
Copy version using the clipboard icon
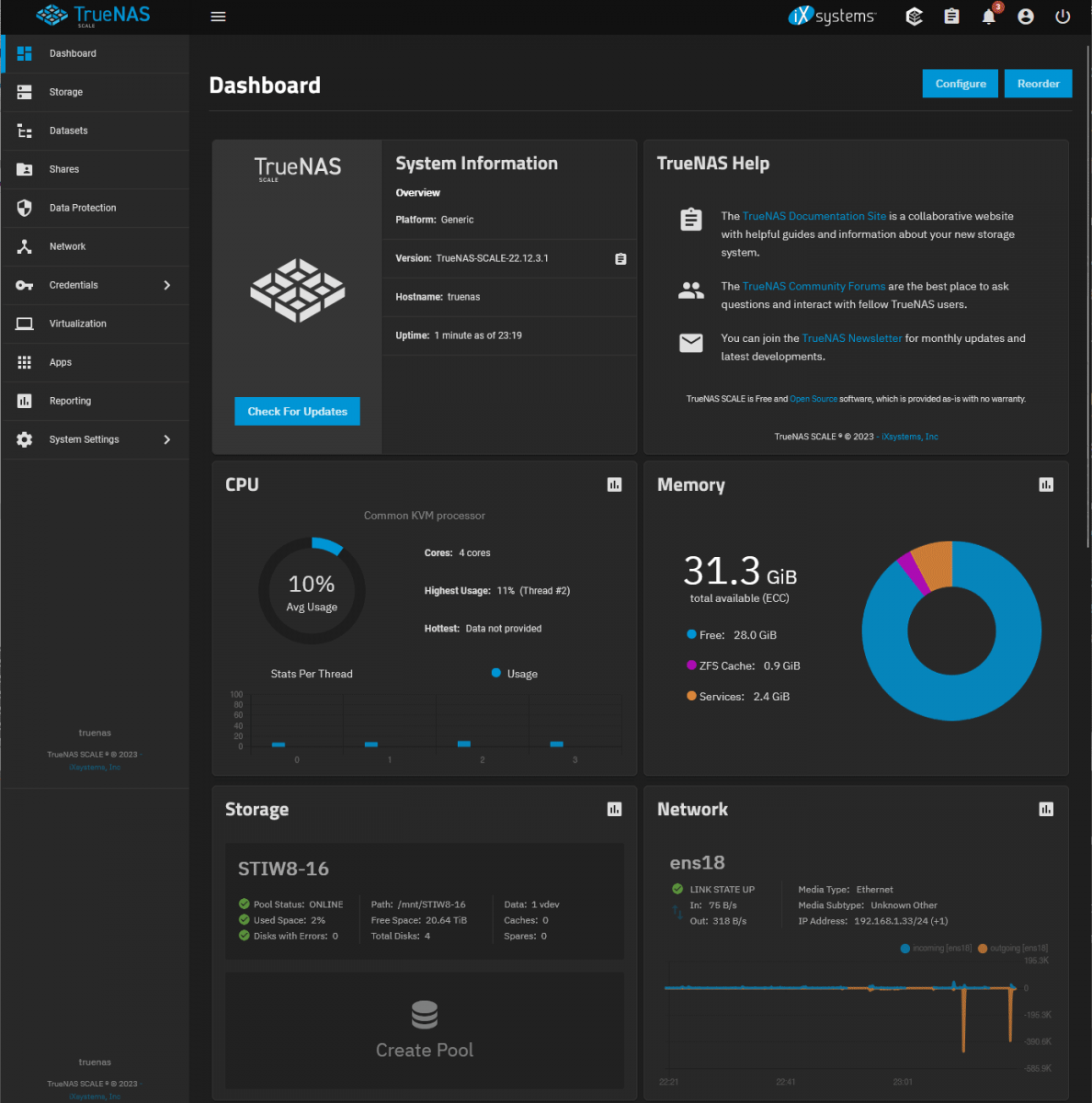(620, 259)
